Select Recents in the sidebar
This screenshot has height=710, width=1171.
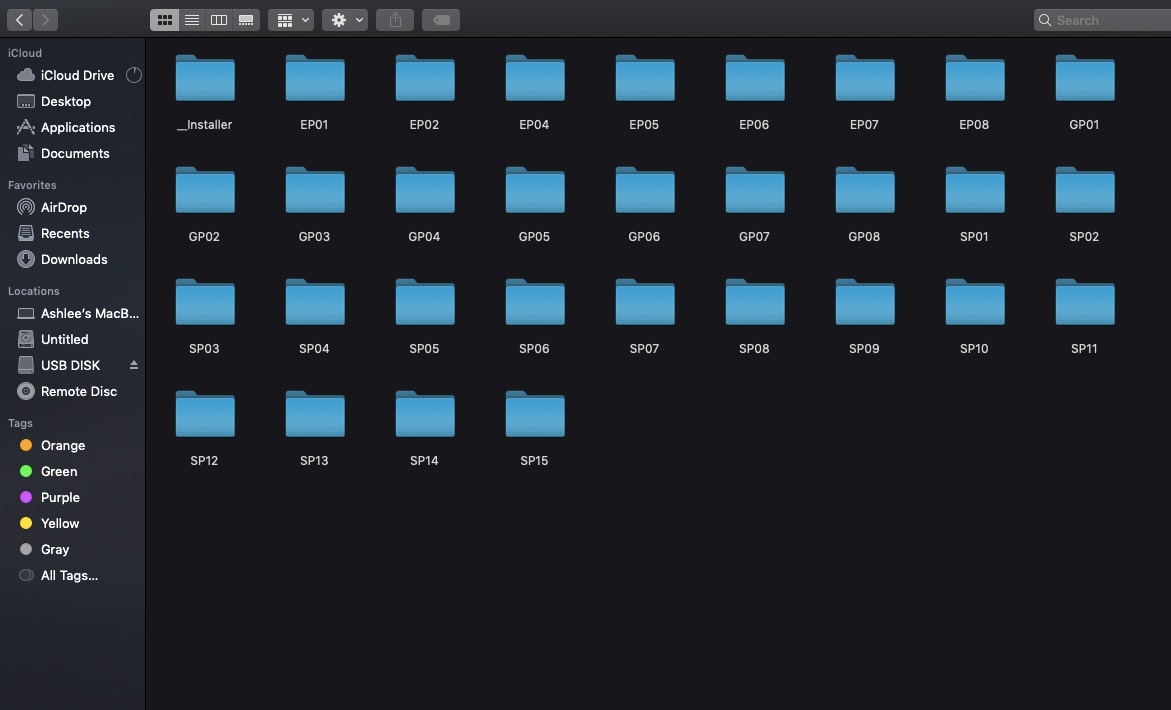65,233
